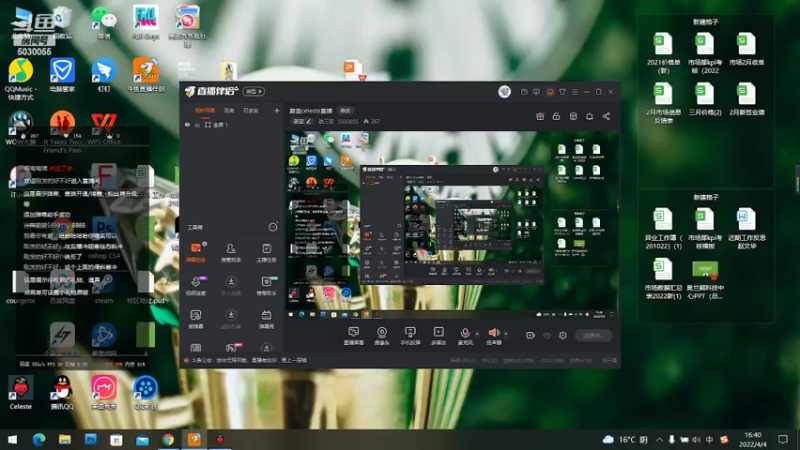Open the 2月新签业绩 spreadsheet file

pyautogui.click(x=746, y=99)
